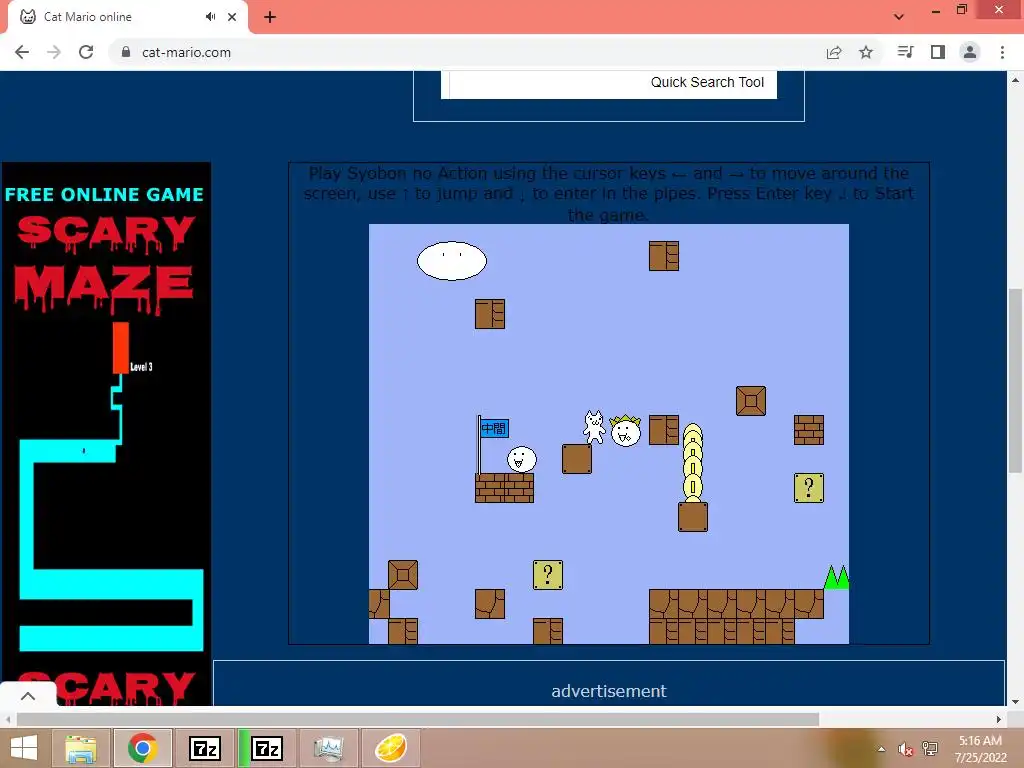Screen dimensions: 1024x768
Task: Bookmark this page with the star icon
Action: point(866,52)
